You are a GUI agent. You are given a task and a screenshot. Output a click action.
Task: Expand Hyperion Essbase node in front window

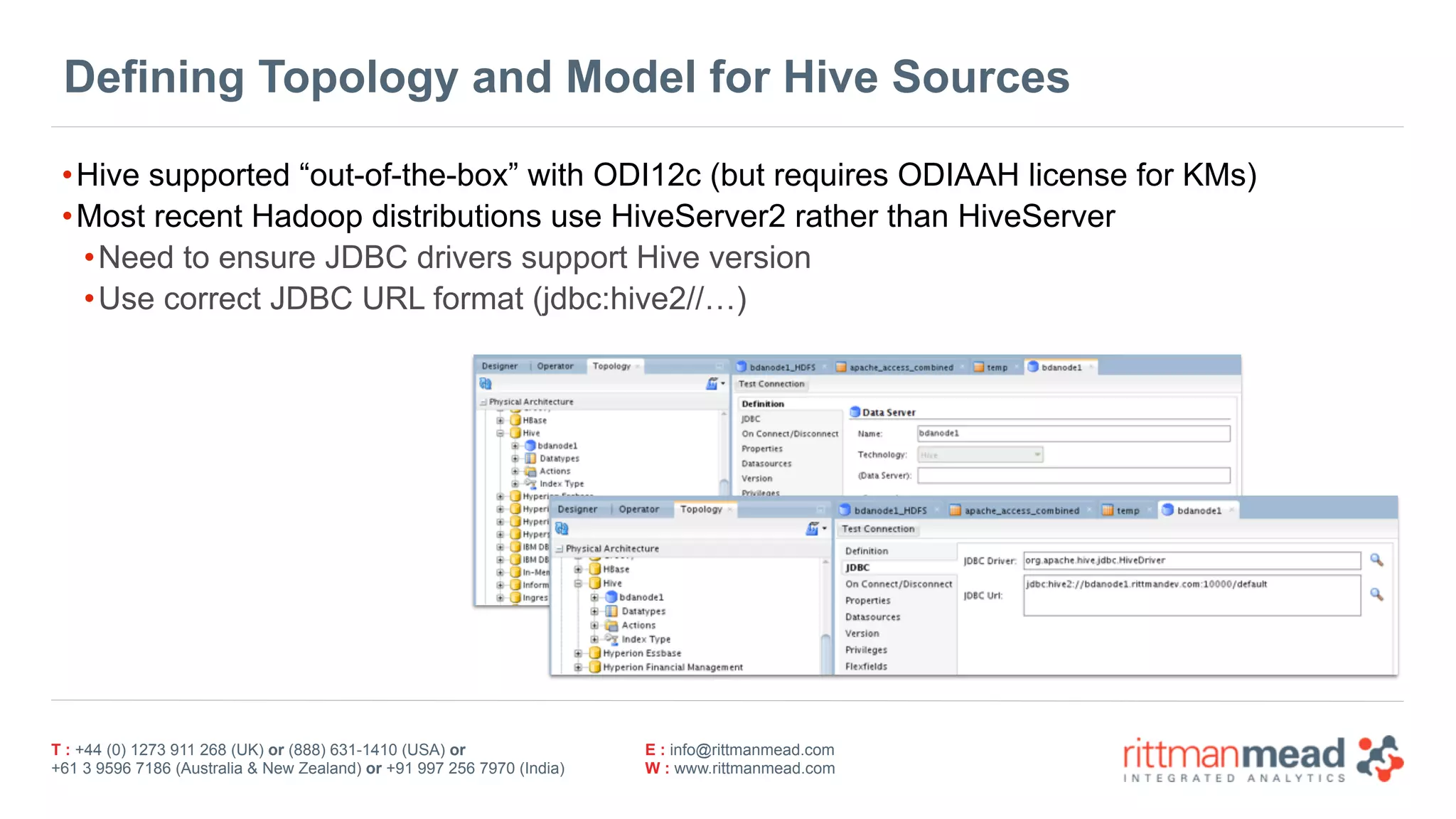click(x=578, y=653)
